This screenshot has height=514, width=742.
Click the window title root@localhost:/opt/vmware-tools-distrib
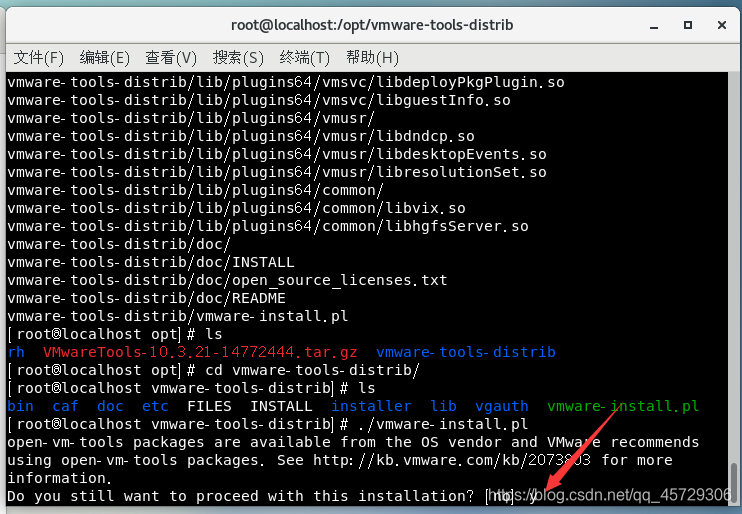tap(372, 25)
